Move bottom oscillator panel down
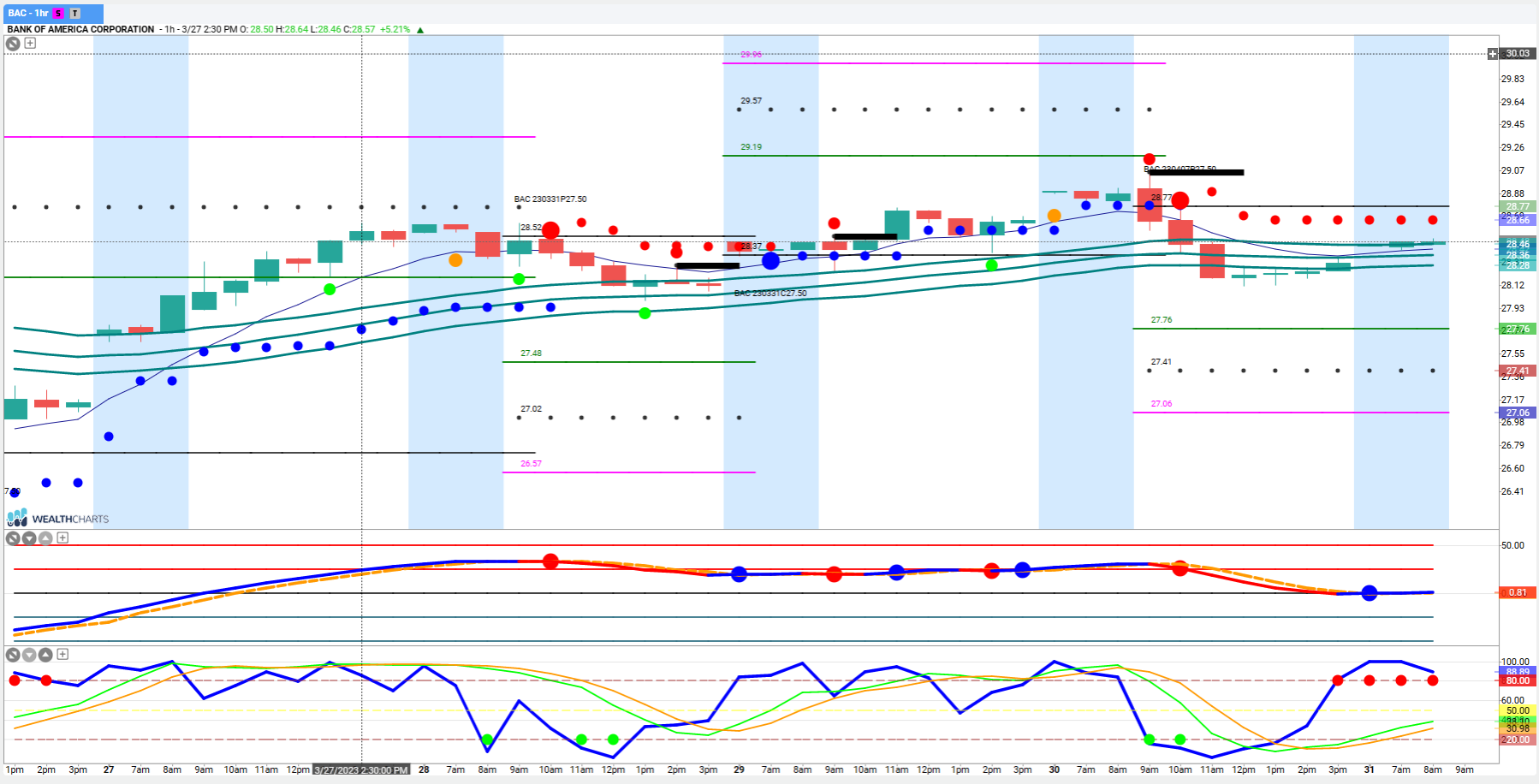Screen dimensions: 1539x784 tap(29, 654)
